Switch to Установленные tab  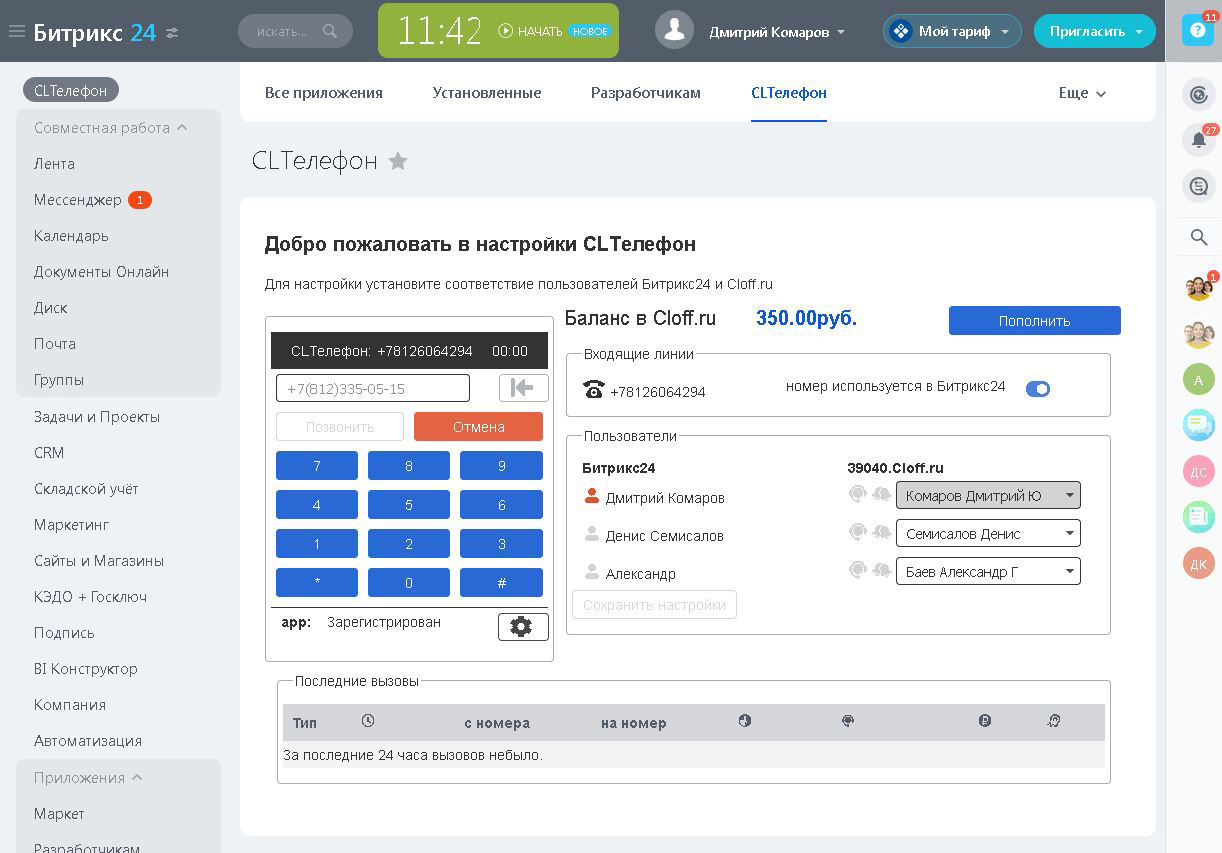[x=487, y=93]
